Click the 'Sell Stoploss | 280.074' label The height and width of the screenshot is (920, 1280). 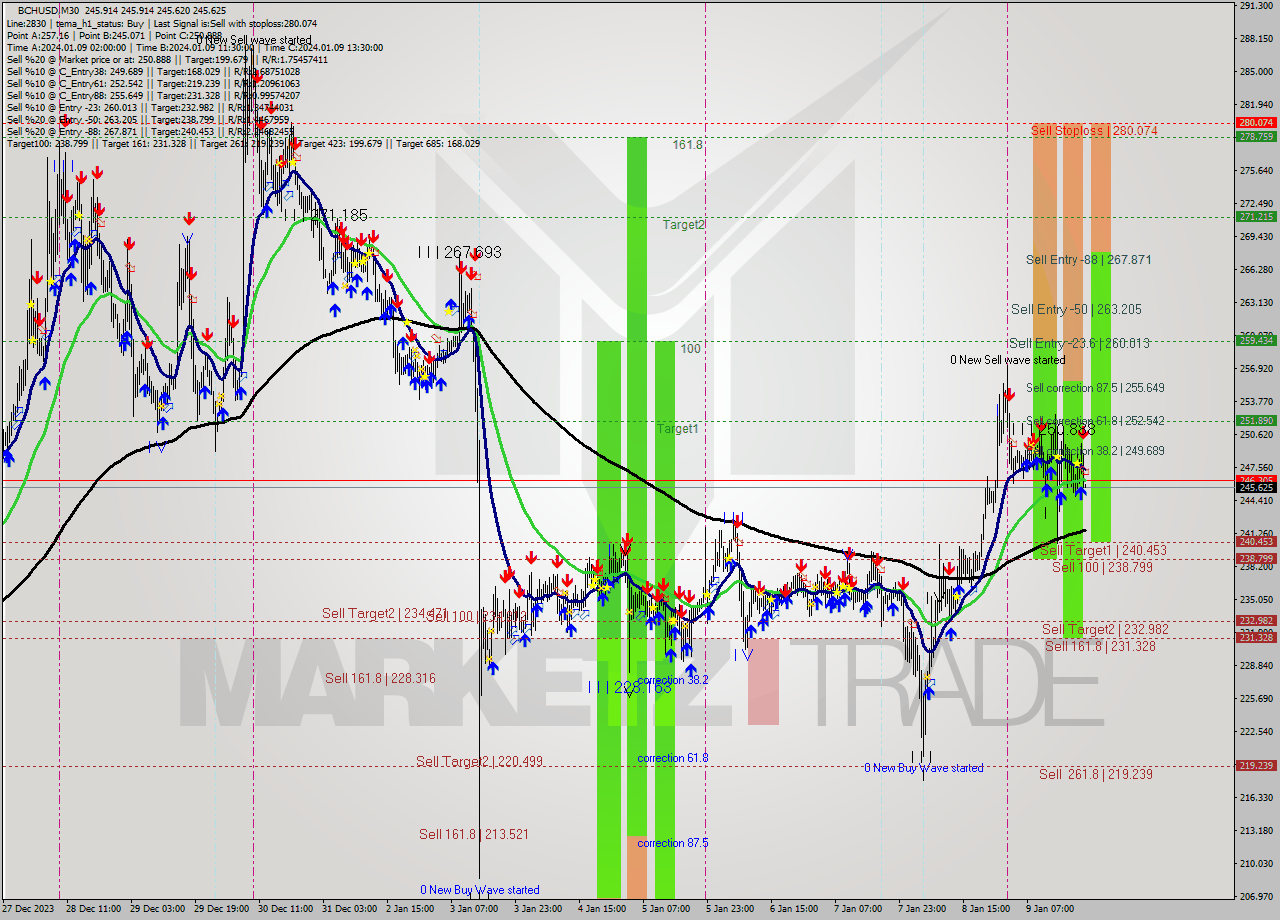(x=1094, y=131)
